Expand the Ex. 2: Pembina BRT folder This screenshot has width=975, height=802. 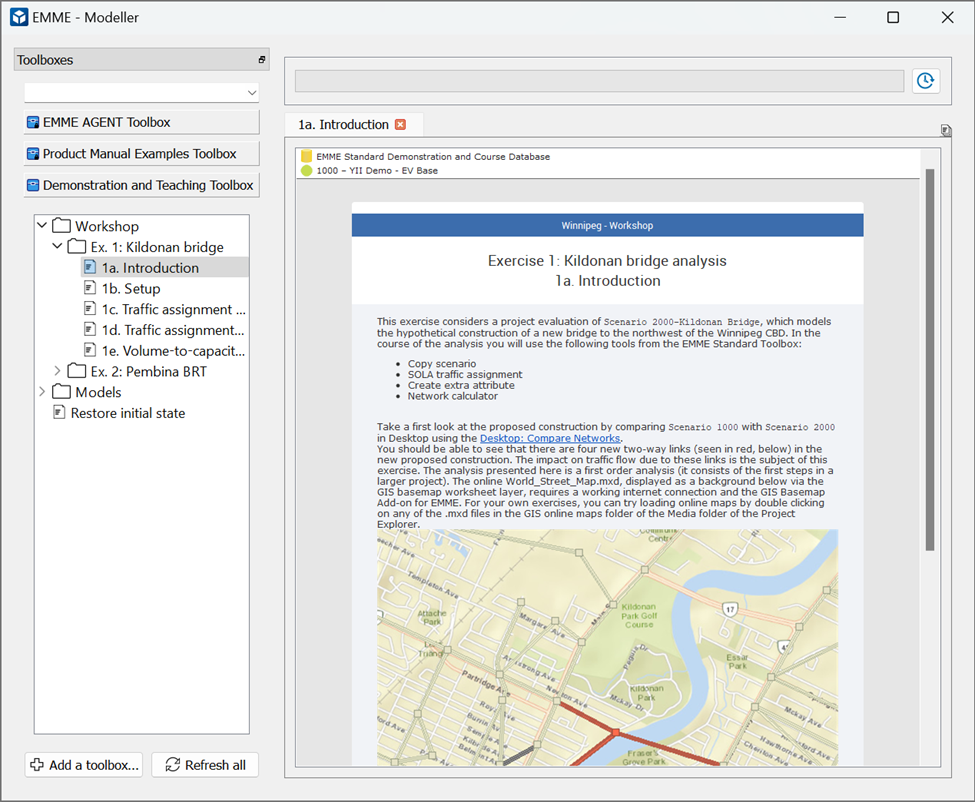[57, 371]
